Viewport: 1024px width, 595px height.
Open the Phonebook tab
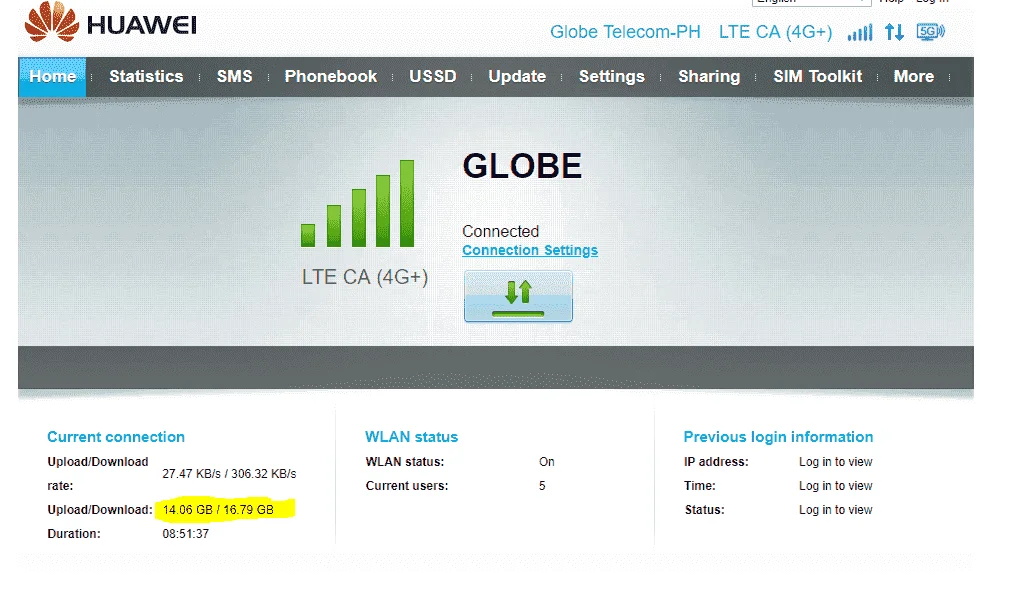click(x=330, y=76)
